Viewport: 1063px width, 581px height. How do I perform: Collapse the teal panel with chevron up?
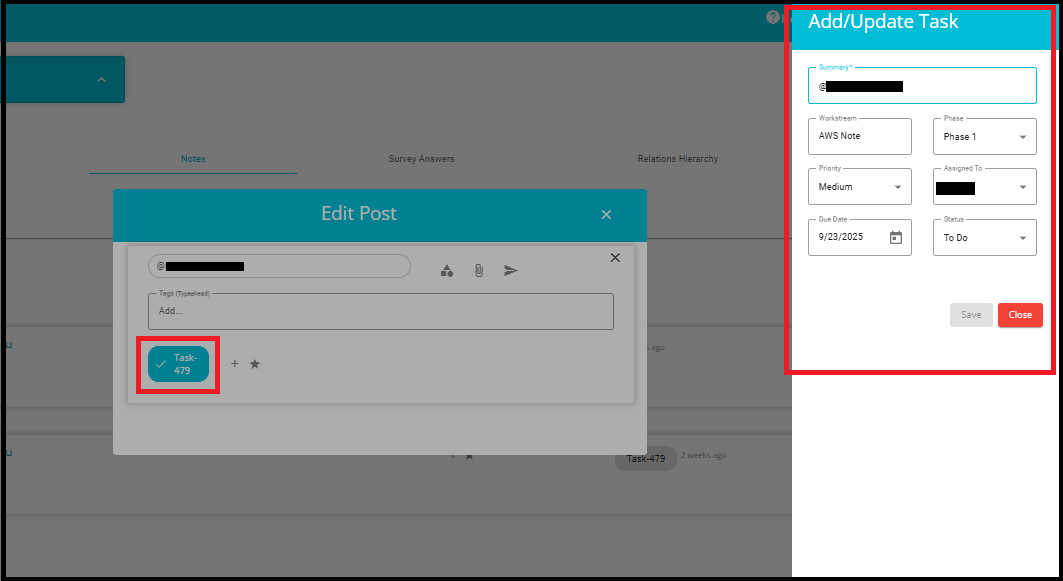click(x=101, y=80)
